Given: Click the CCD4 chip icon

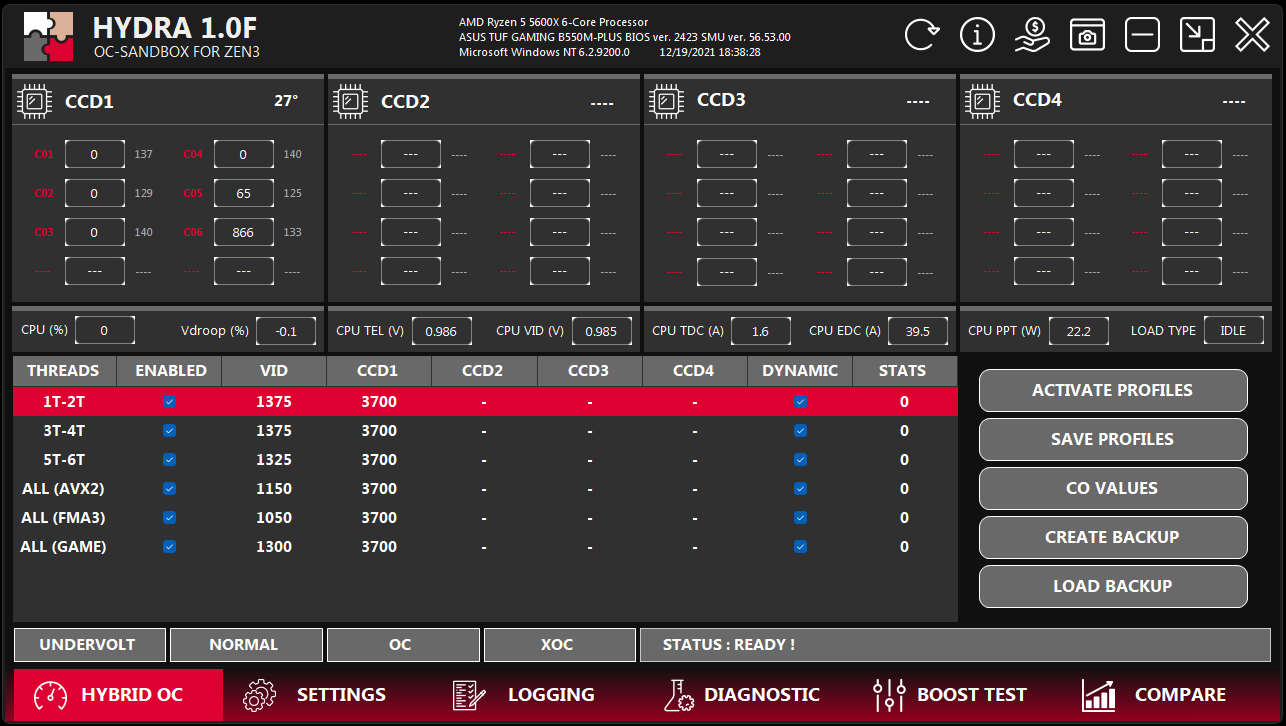Looking at the screenshot, I should coord(983,101).
